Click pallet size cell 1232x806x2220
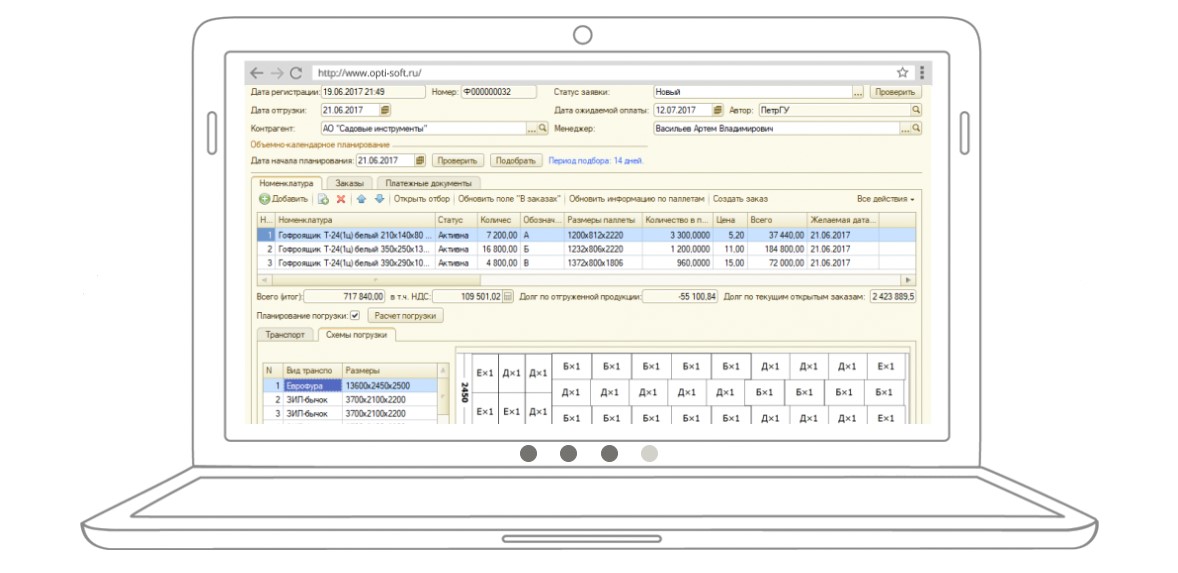Image resolution: width=1178 pixels, height=573 pixels. pyautogui.click(x=602, y=249)
